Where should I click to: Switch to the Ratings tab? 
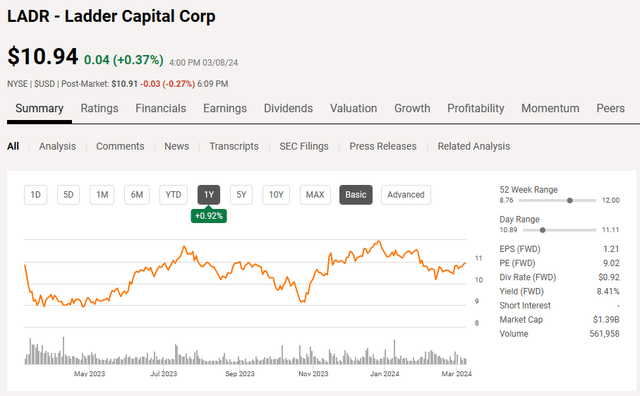(x=99, y=109)
